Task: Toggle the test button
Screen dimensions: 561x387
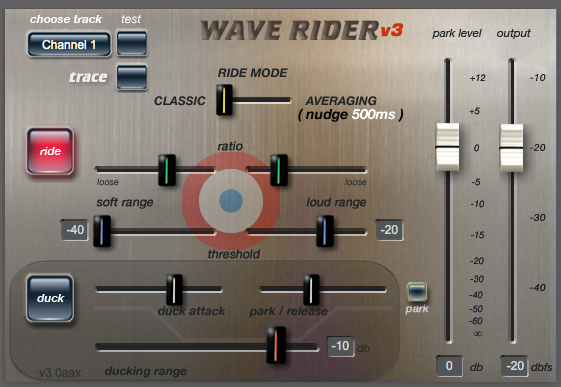Action: [x=132, y=44]
